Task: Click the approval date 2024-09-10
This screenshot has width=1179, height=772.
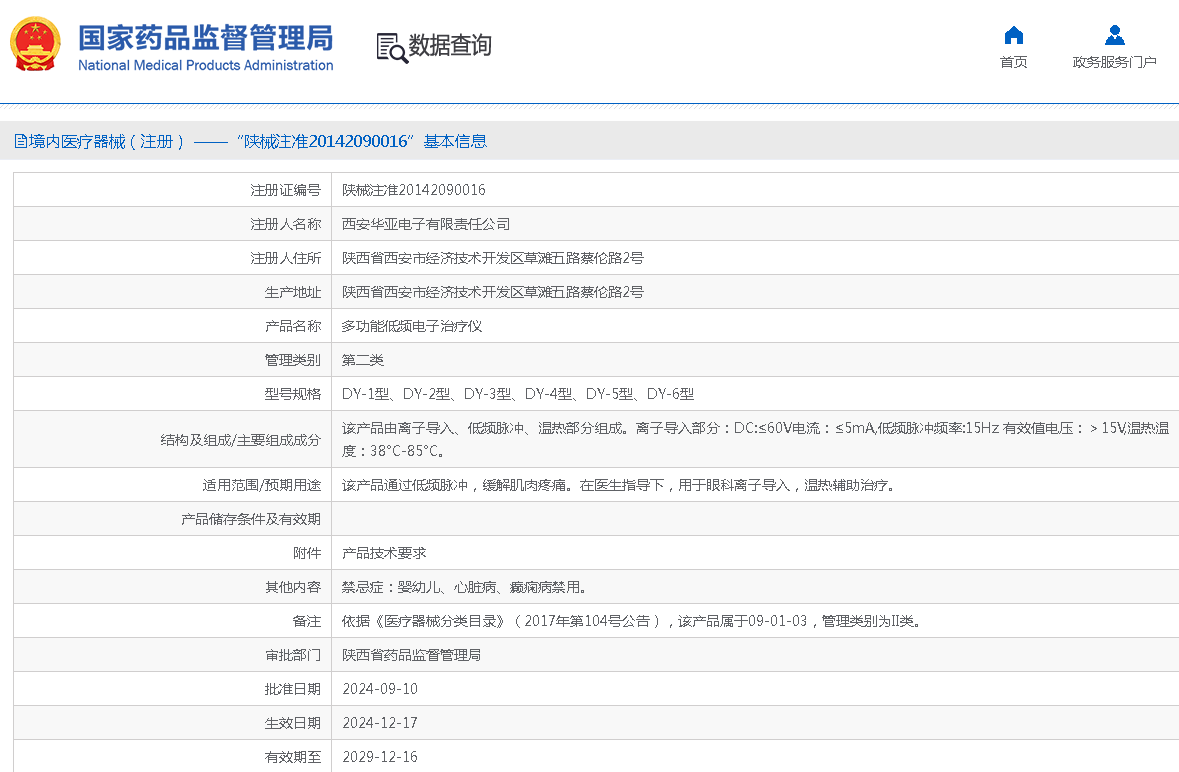Action: [x=380, y=689]
